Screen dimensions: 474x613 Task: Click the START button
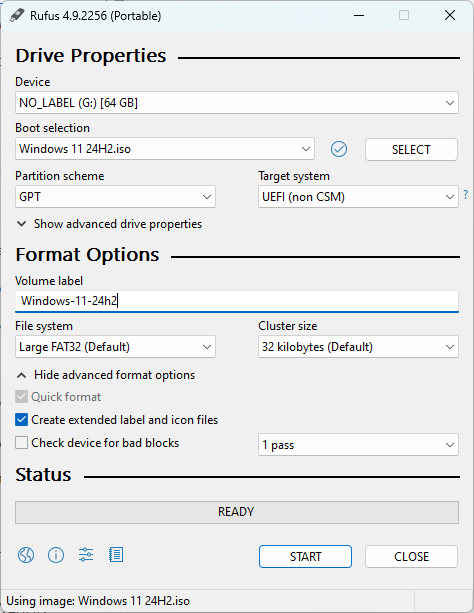click(x=305, y=557)
